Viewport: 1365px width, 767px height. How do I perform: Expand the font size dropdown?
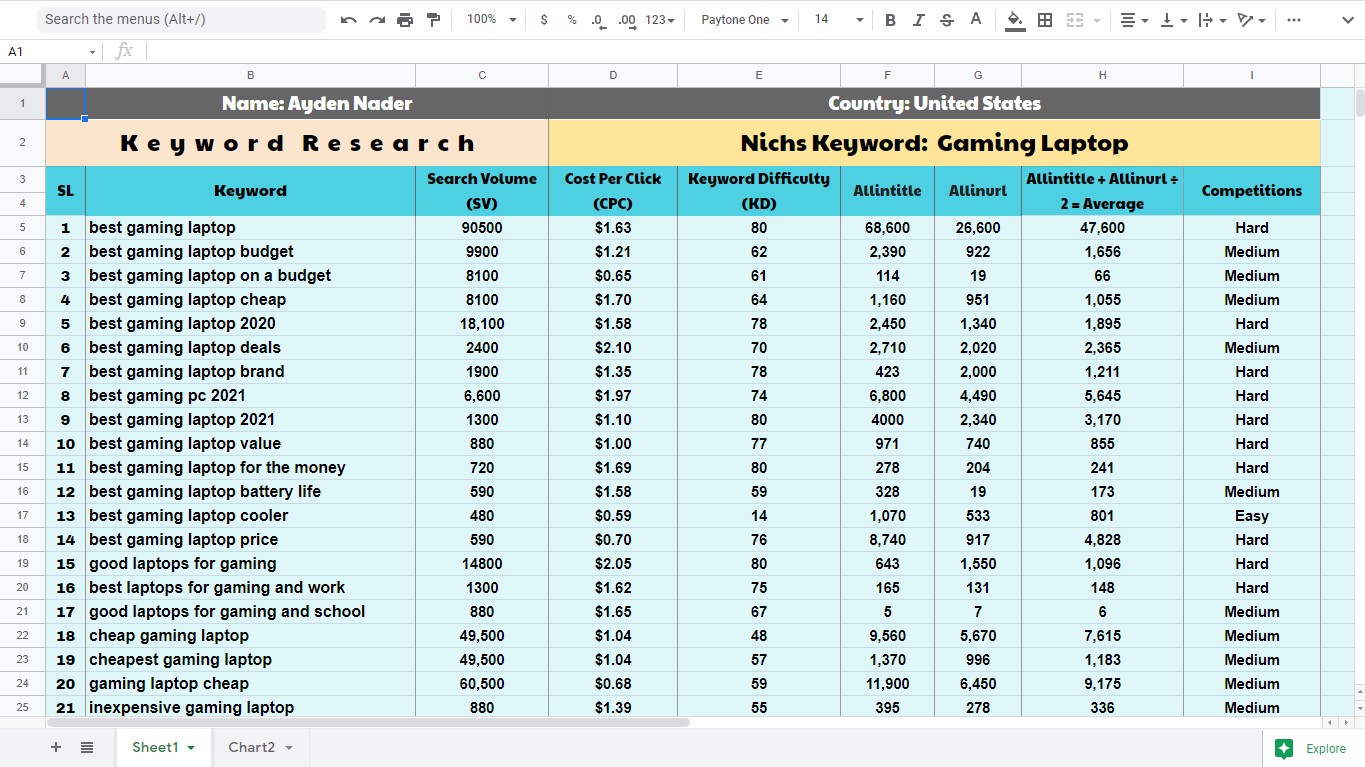tap(838, 20)
